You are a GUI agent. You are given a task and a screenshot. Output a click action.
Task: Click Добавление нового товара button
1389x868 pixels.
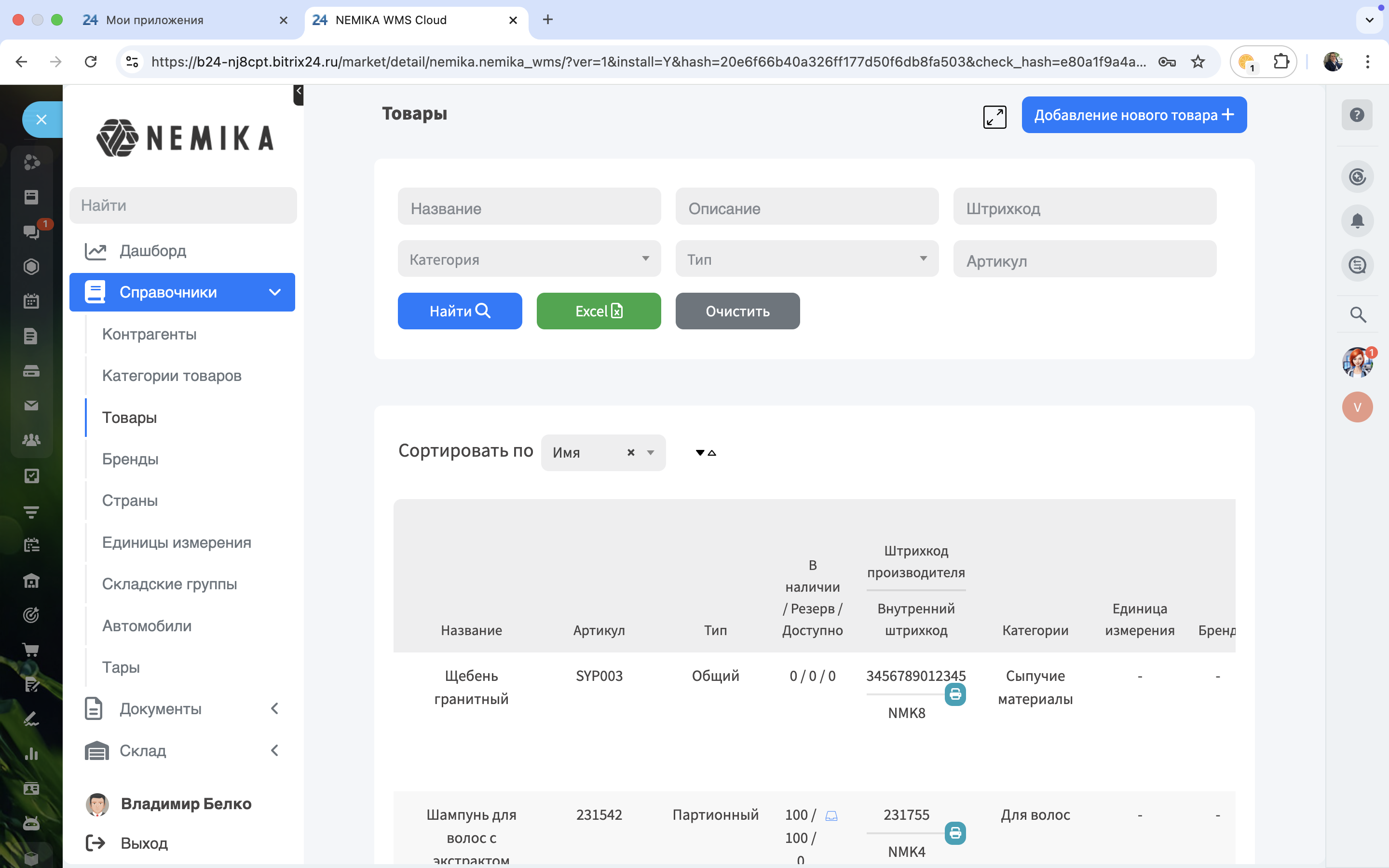pyautogui.click(x=1133, y=115)
